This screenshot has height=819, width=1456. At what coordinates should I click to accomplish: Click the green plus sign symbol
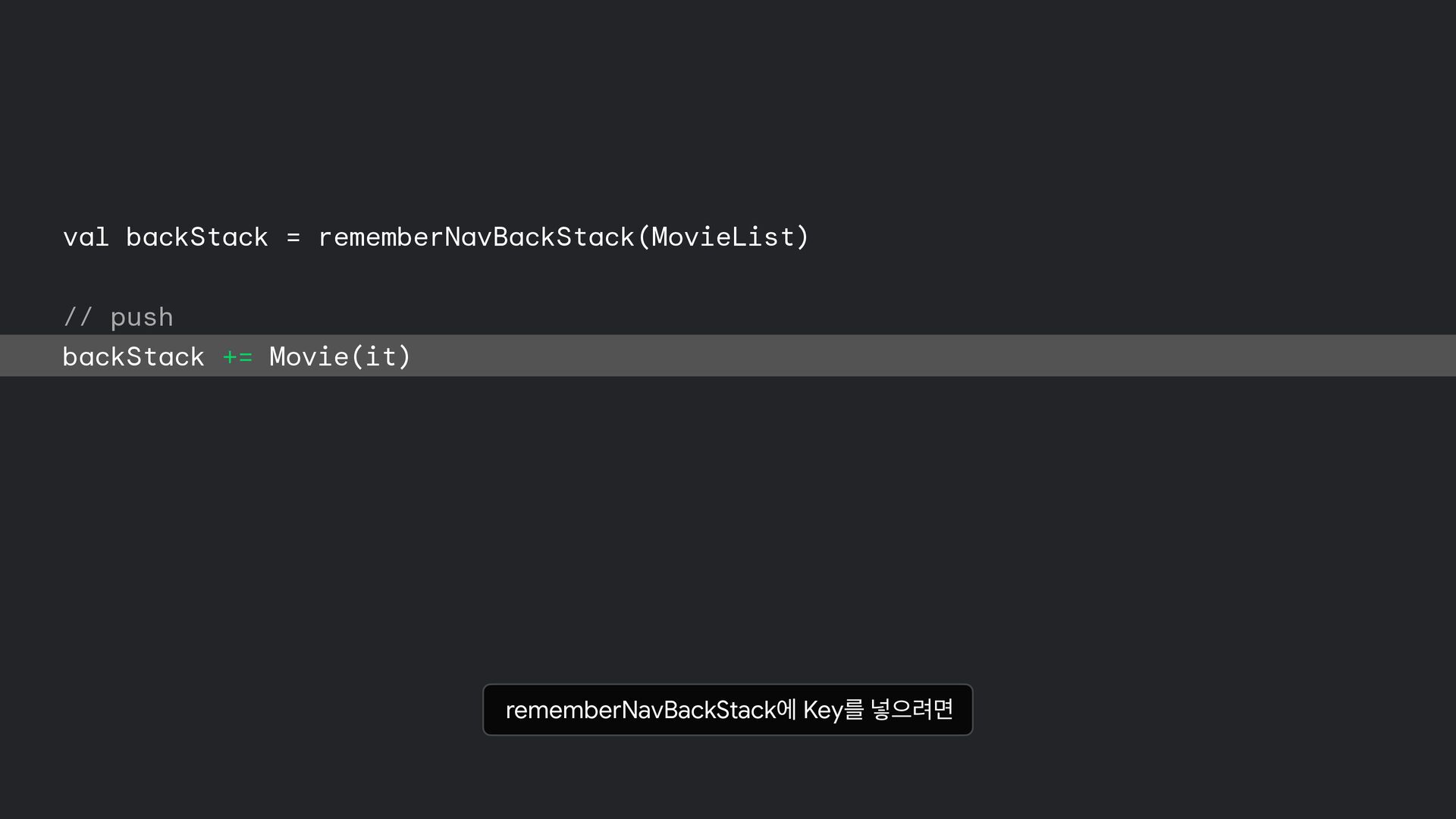click(x=229, y=356)
